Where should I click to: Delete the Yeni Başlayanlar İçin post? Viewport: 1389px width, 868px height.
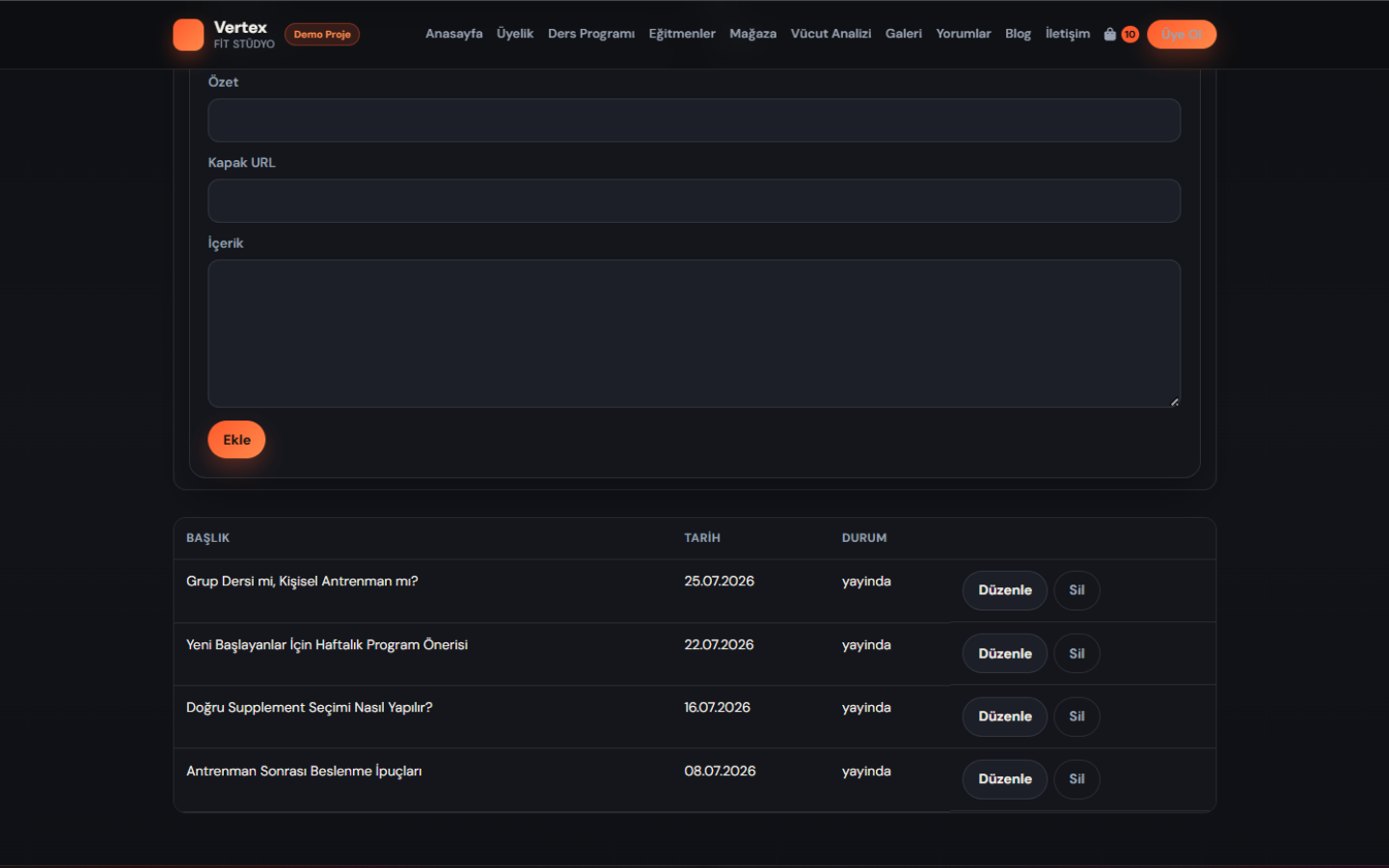[x=1076, y=654]
